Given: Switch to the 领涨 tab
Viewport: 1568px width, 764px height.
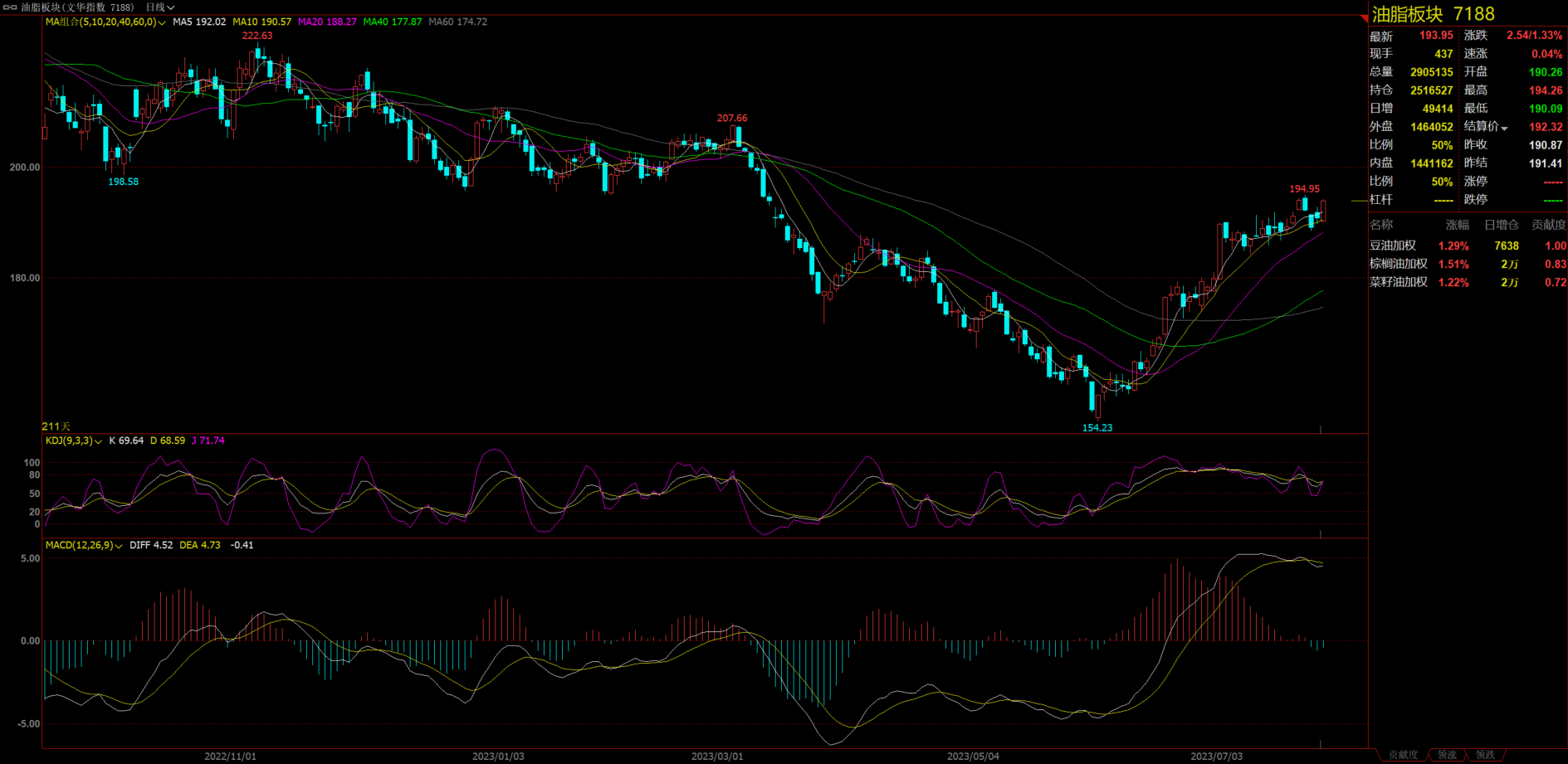Looking at the screenshot, I should (x=1447, y=755).
